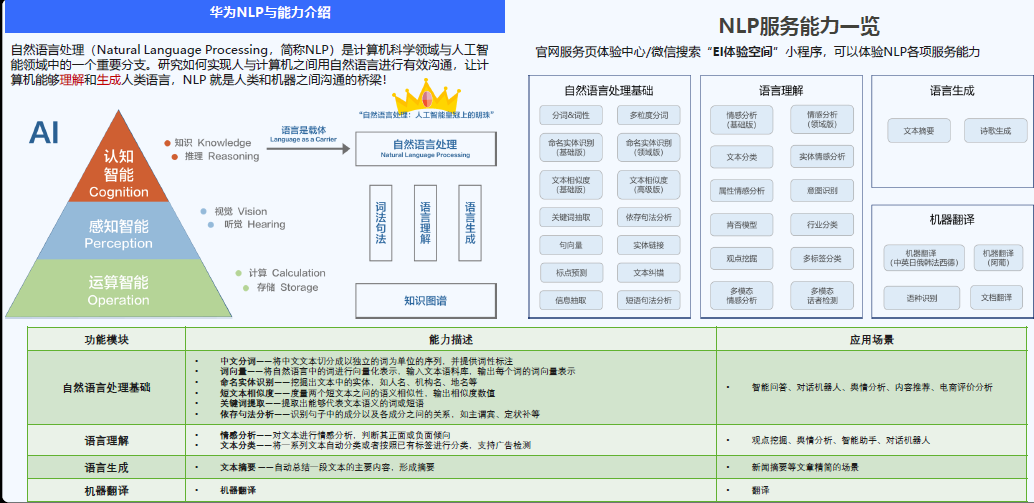This screenshot has height=503, width=1034.
Task: Select the vertical 语言生成 box in diagram
Action: 470,223
